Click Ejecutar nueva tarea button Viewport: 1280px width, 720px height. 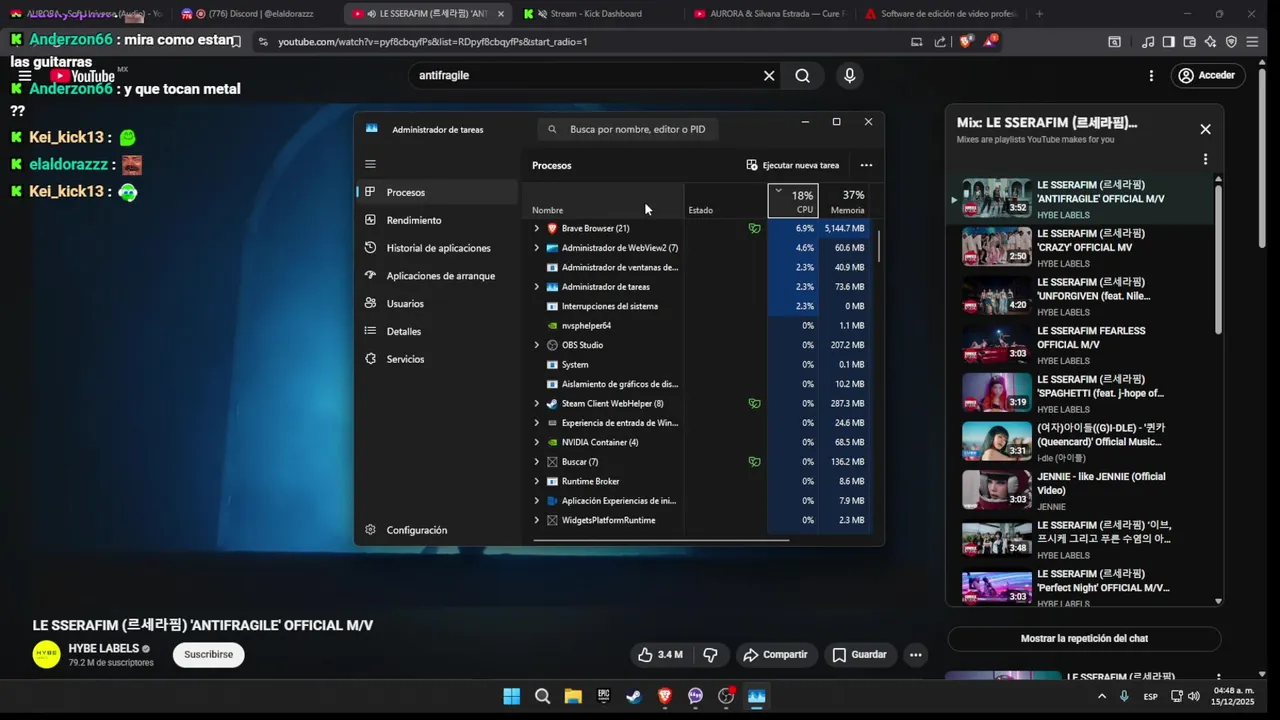pyautogui.click(x=793, y=165)
